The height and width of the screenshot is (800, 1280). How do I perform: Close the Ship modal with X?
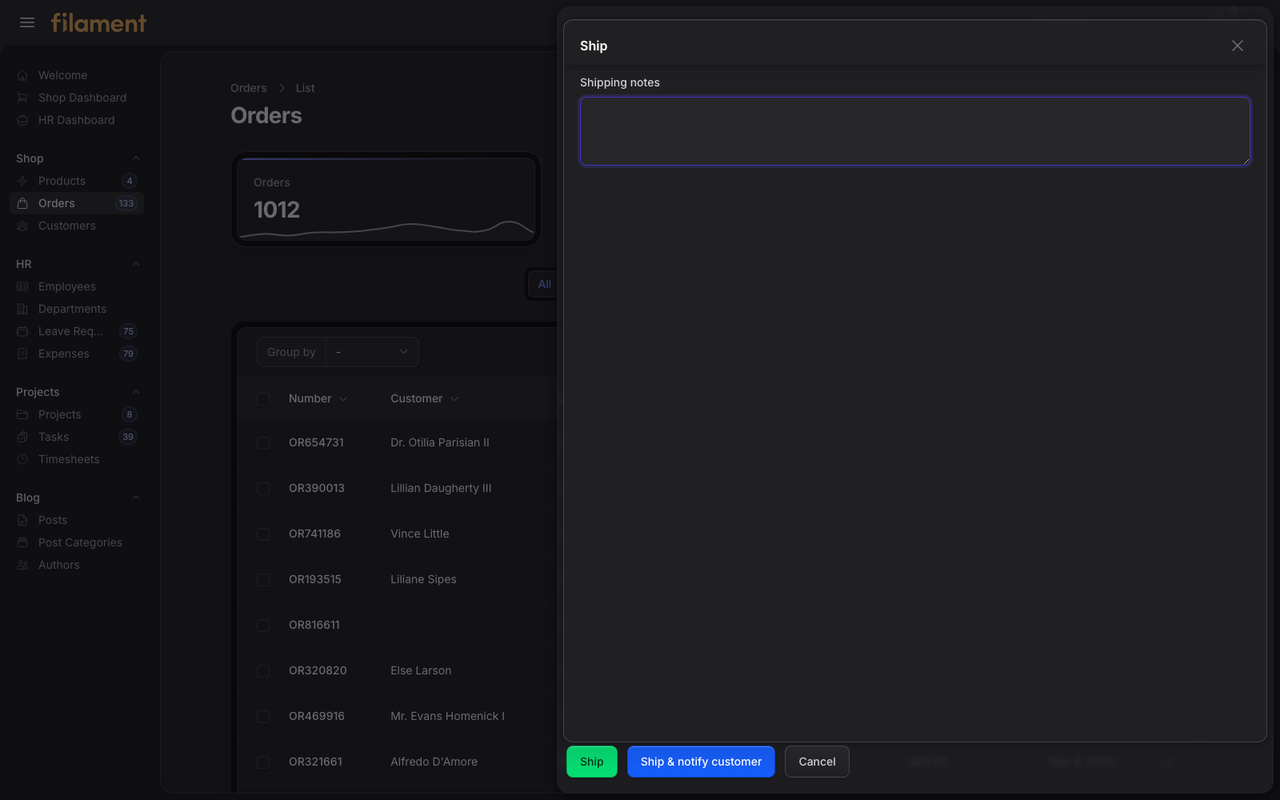pyautogui.click(x=1237, y=46)
